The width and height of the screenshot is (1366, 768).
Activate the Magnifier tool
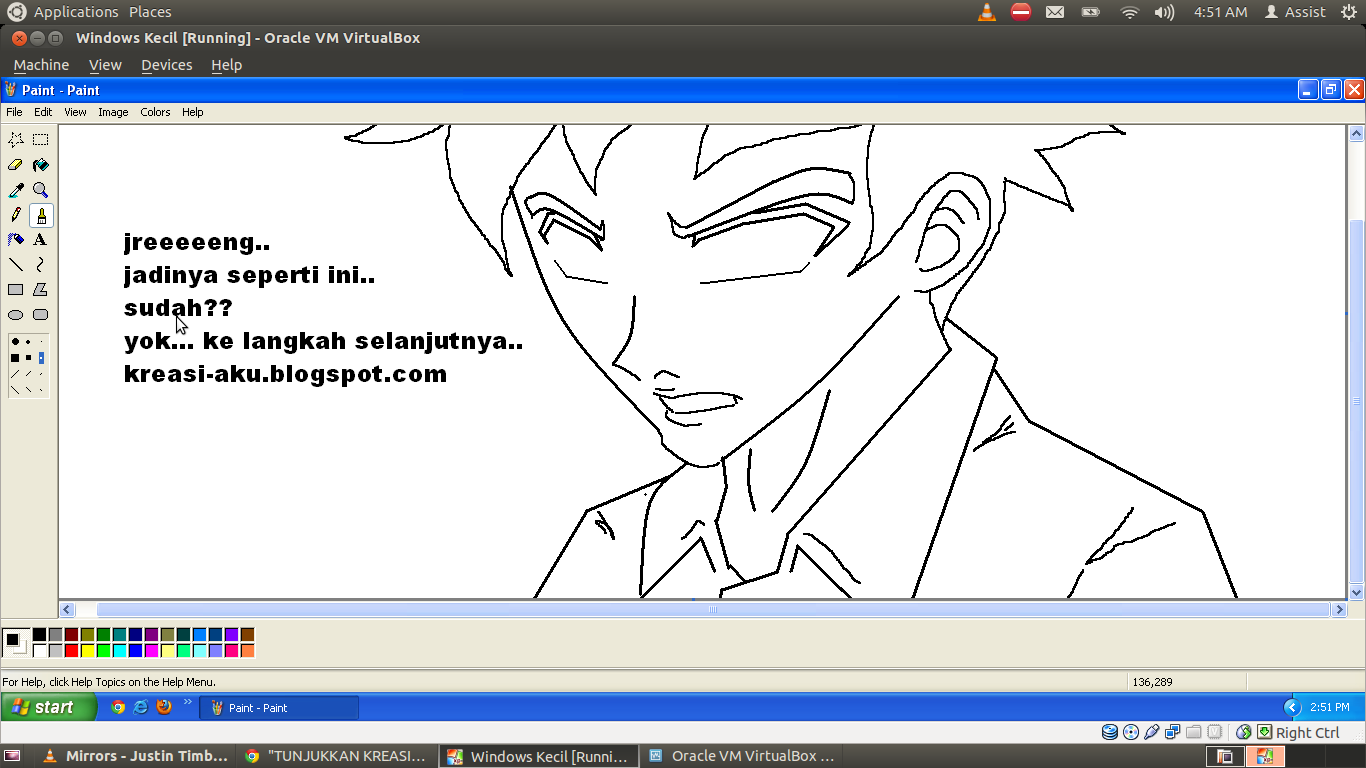pos(40,190)
